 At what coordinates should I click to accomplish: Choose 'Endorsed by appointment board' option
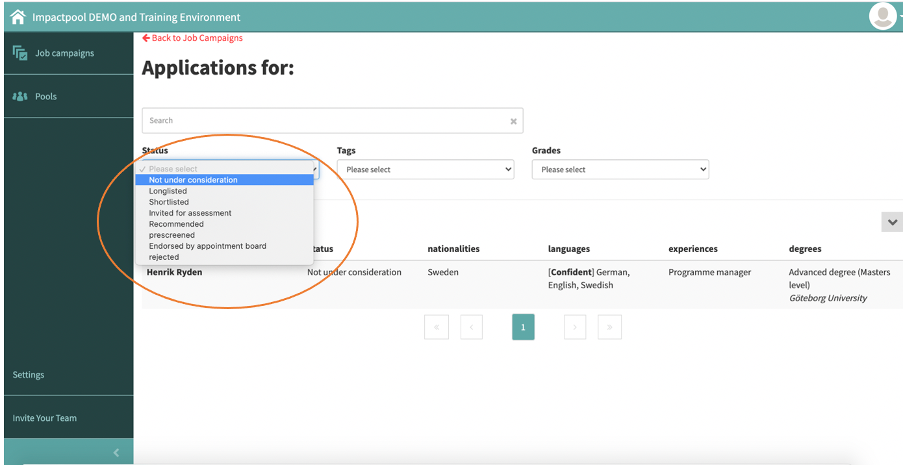[224, 246]
